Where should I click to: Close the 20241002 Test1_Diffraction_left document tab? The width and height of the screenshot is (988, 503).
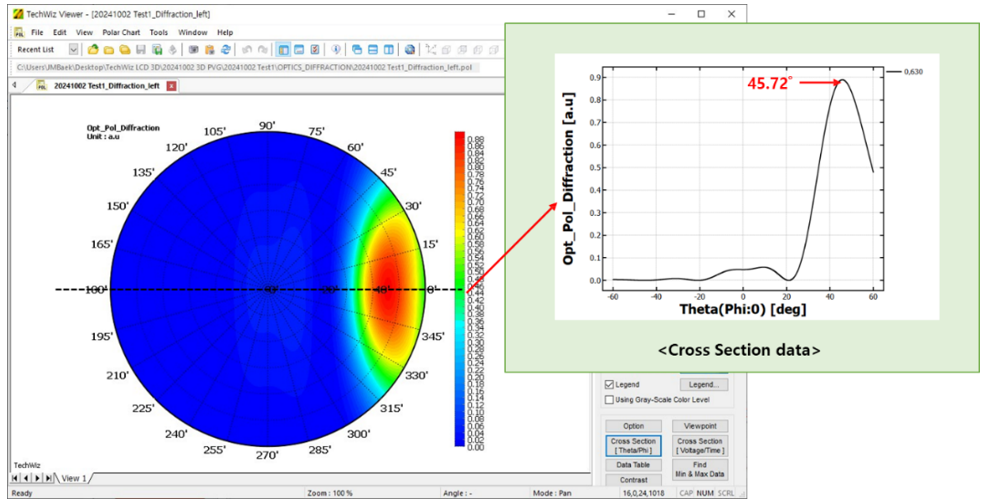[x=171, y=86]
